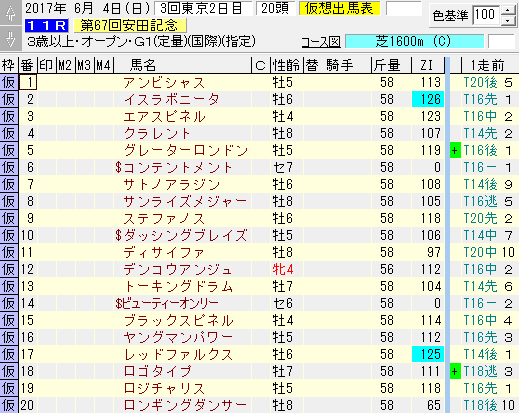Click the 仮 frame icon for レッドファルクス
This screenshot has height=413, width=519.
(9, 354)
